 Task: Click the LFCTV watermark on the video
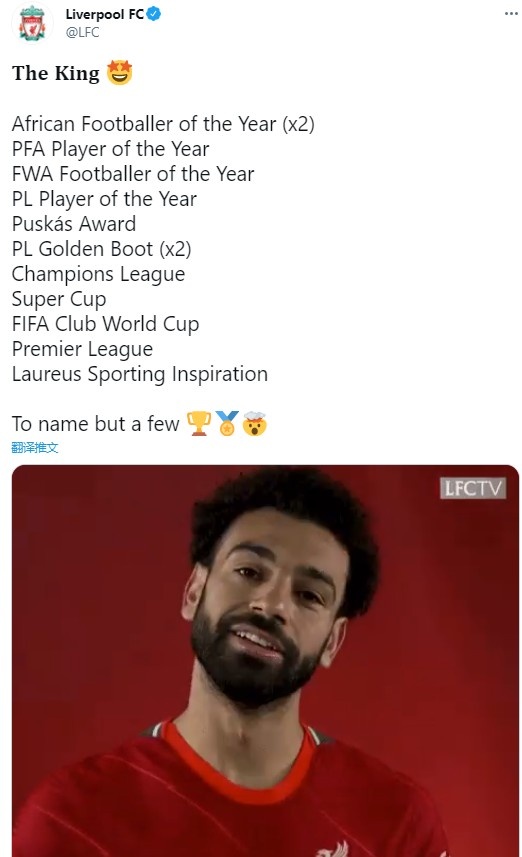pyautogui.click(x=472, y=488)
